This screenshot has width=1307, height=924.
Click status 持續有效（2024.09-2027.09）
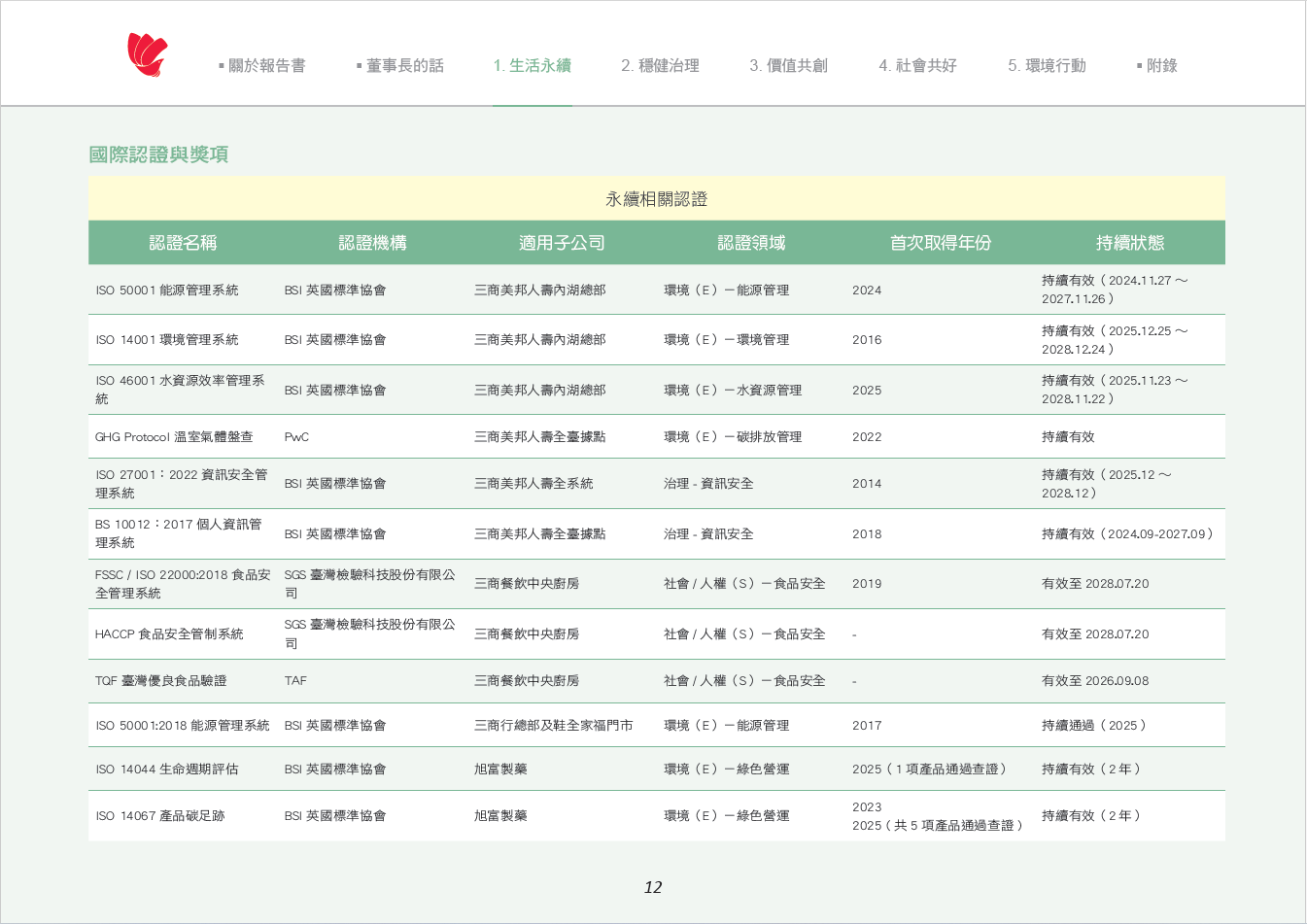pyautogui.click(x=1128, y=534)
